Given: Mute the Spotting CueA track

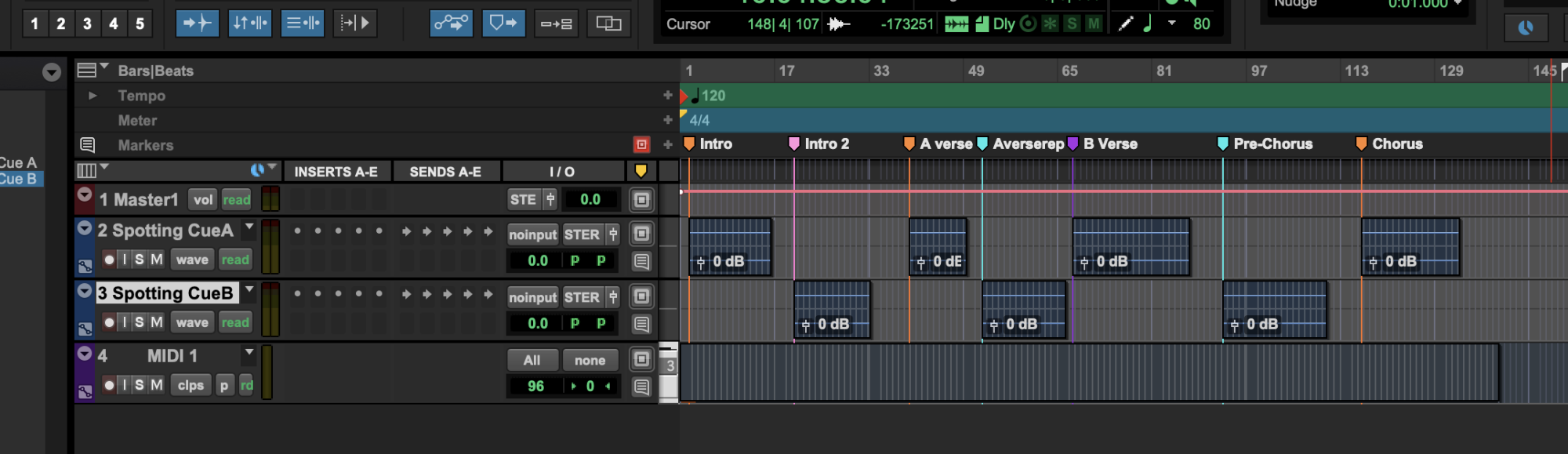Looking at the screenshot, I should pyautogui.click(x=157, y=260).
